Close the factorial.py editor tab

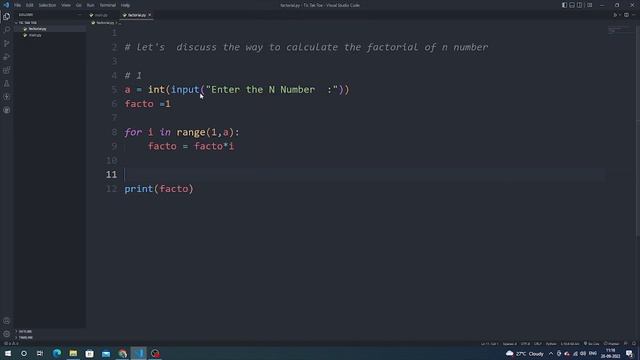click(x=149, y=15)
